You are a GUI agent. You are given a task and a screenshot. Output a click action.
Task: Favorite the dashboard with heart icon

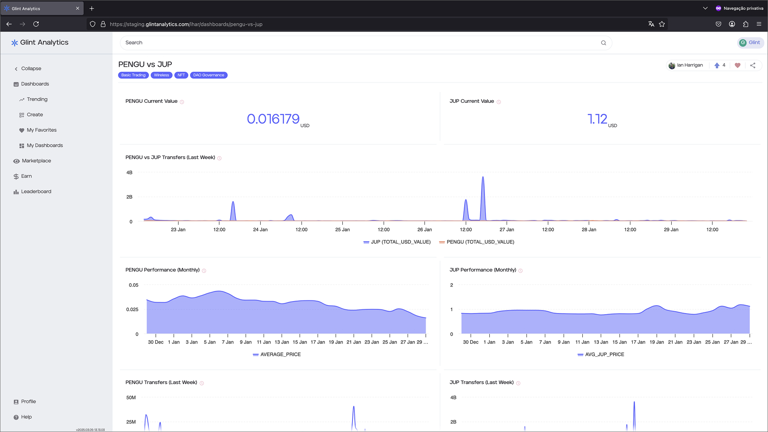coord(737,65)
